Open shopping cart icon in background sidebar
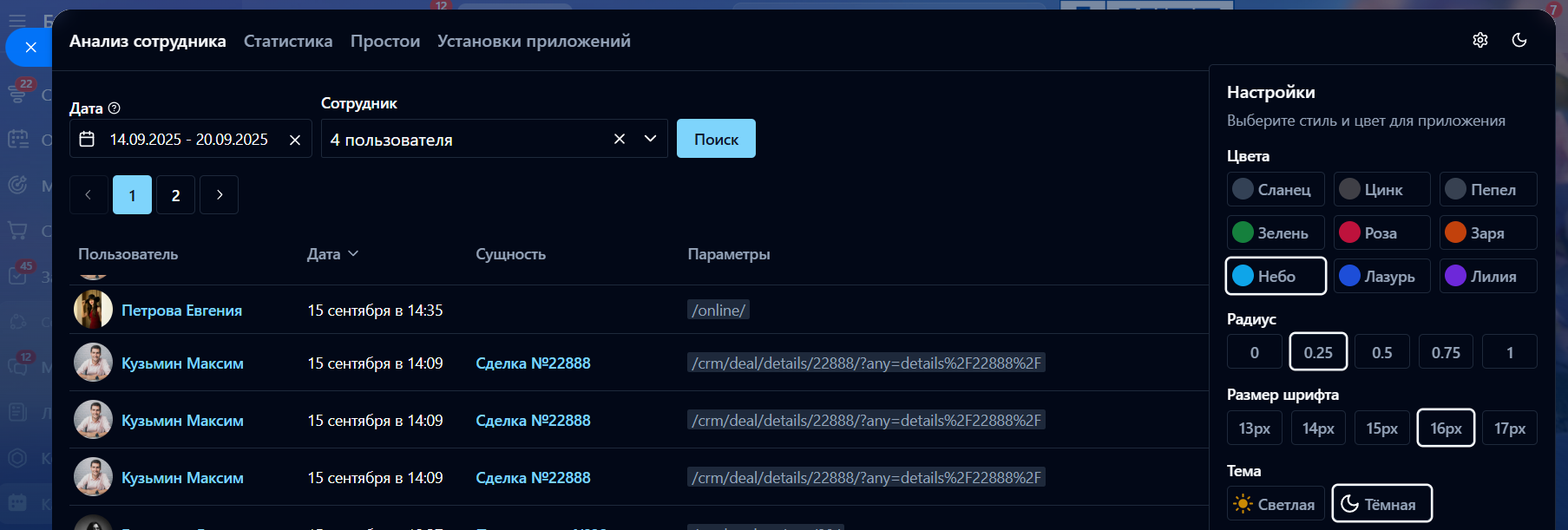The height and width of the screenshot is (530, 1568). (x=17, y=231)
